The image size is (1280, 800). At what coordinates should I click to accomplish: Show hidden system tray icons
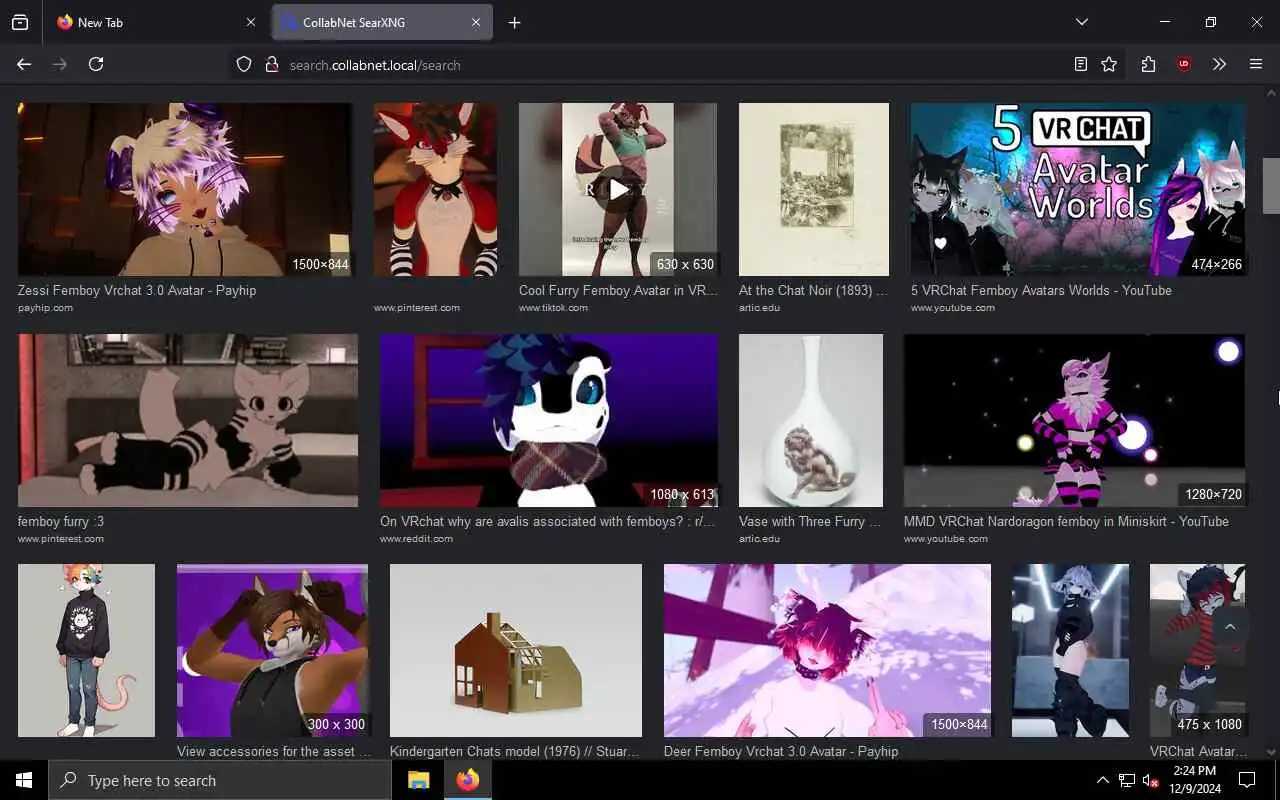pos(1103,780)
